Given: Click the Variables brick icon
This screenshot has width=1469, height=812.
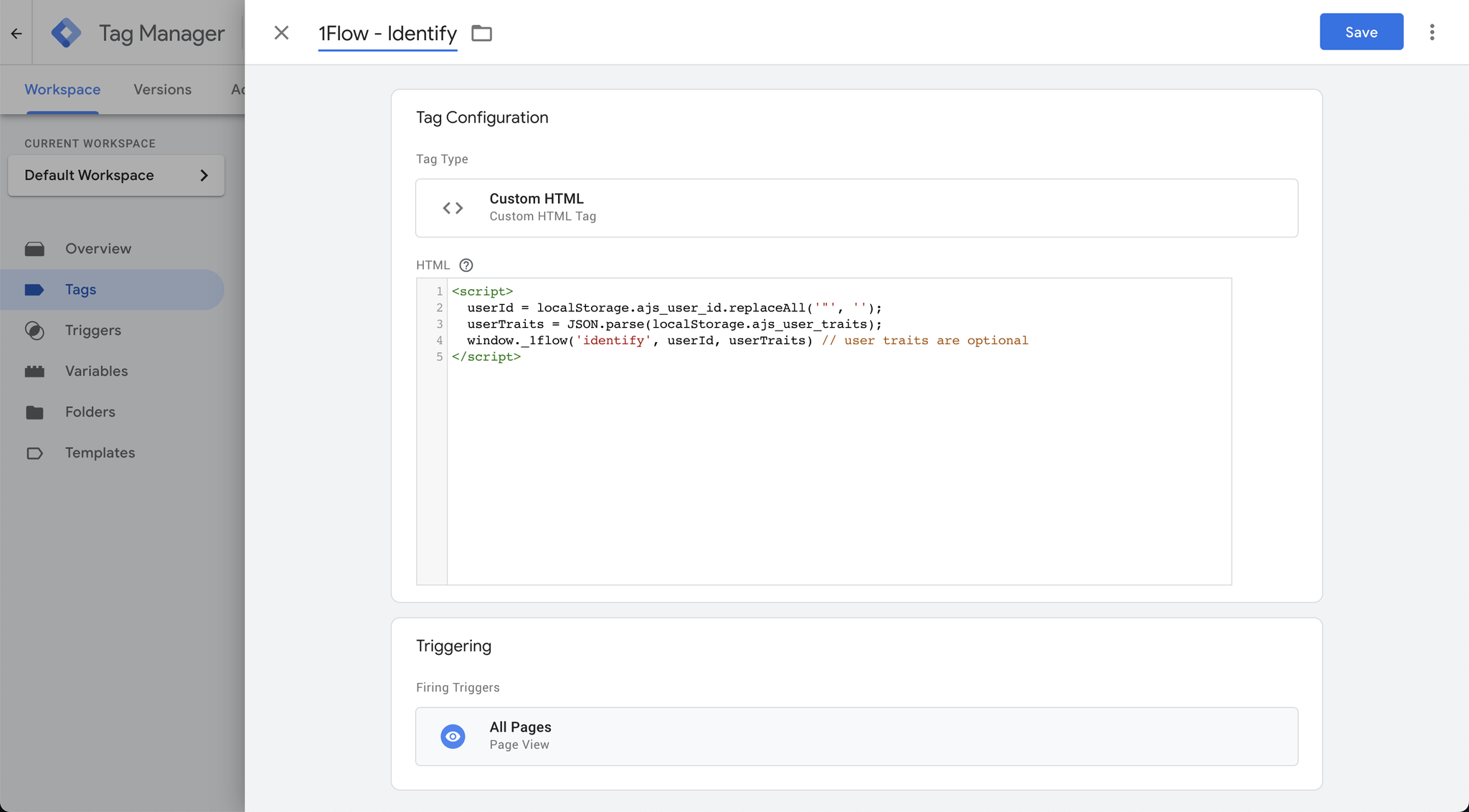Looking at the screenshot, I should pyautogui.click(x=34, y=372).
